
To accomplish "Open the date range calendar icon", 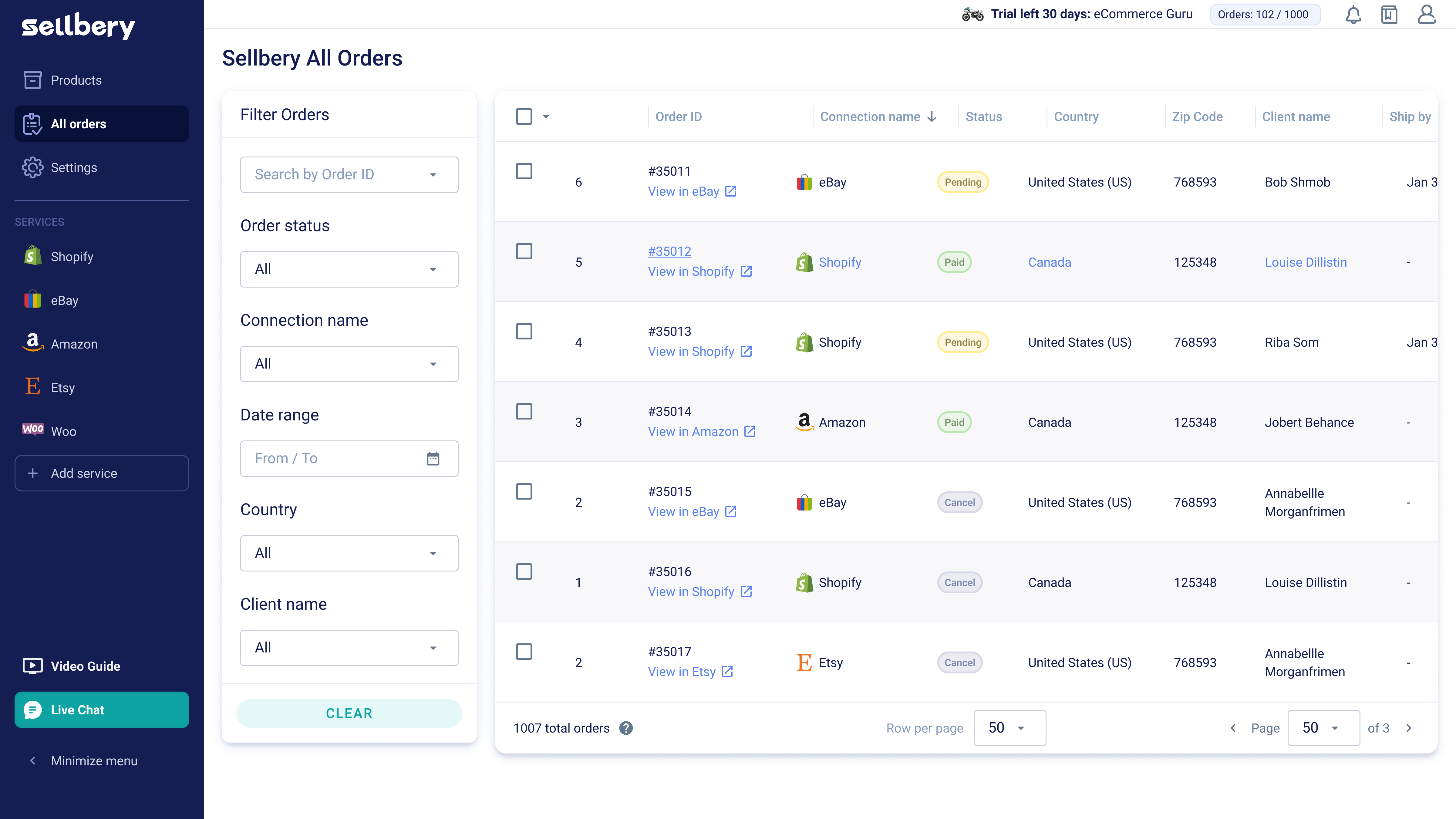I will pyautogui.click(x=433, y=458).
